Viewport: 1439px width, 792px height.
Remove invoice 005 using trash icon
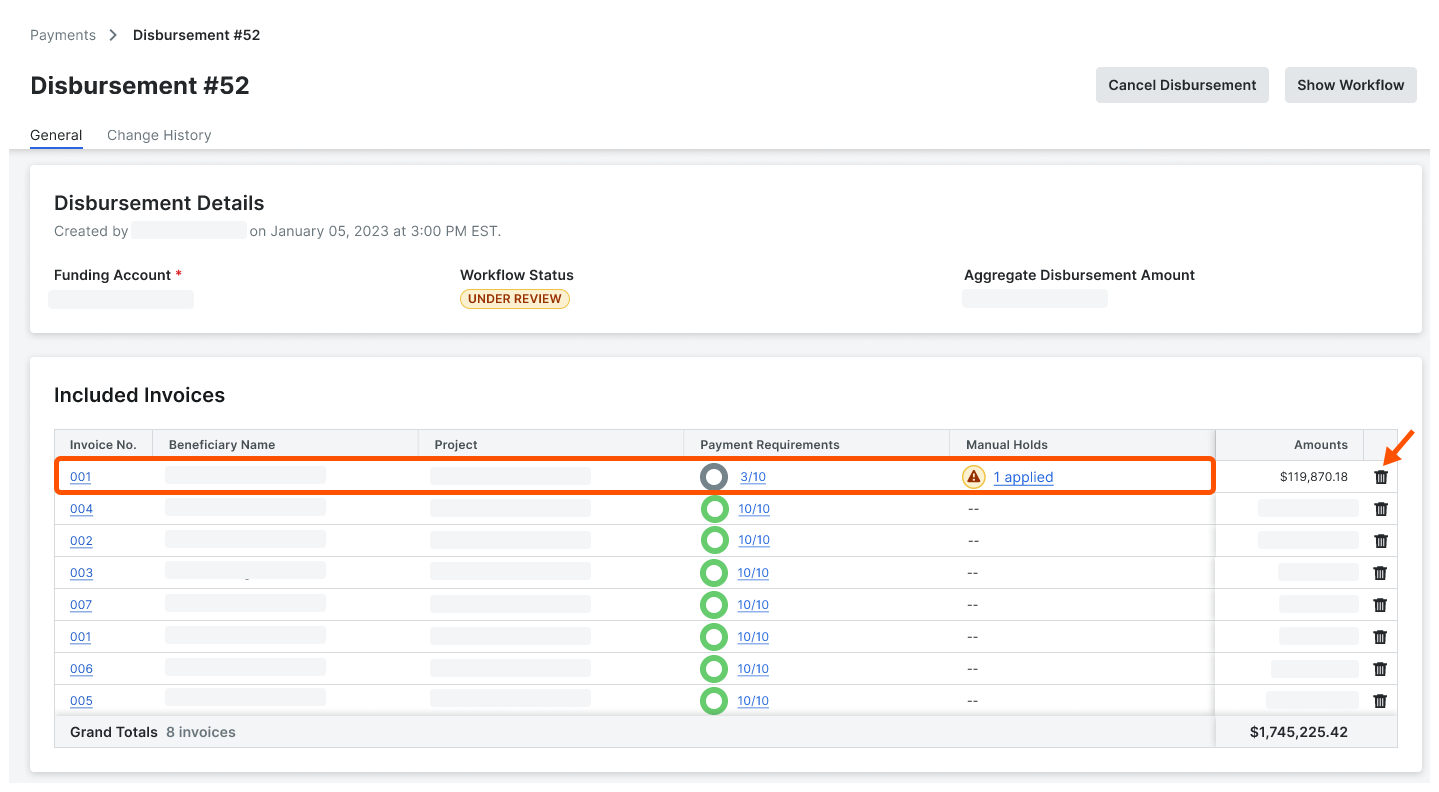click(1380, 701)
